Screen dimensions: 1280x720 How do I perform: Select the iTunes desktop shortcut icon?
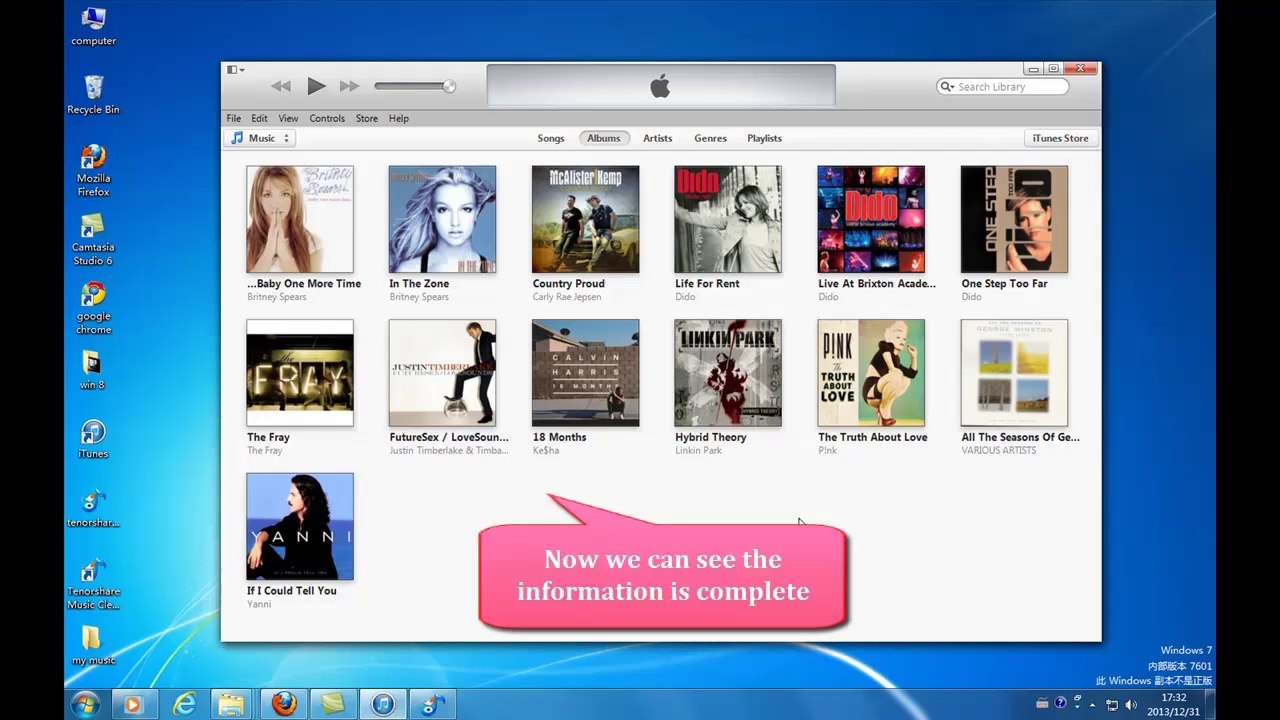point(93,439)
